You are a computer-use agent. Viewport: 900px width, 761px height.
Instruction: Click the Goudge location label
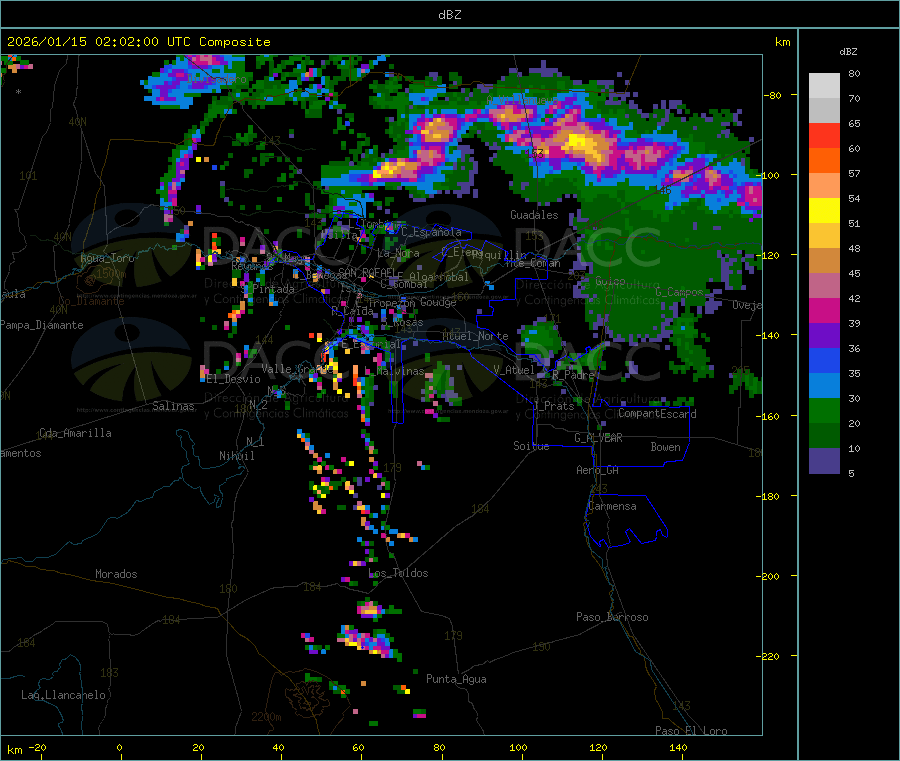[438, 302]
